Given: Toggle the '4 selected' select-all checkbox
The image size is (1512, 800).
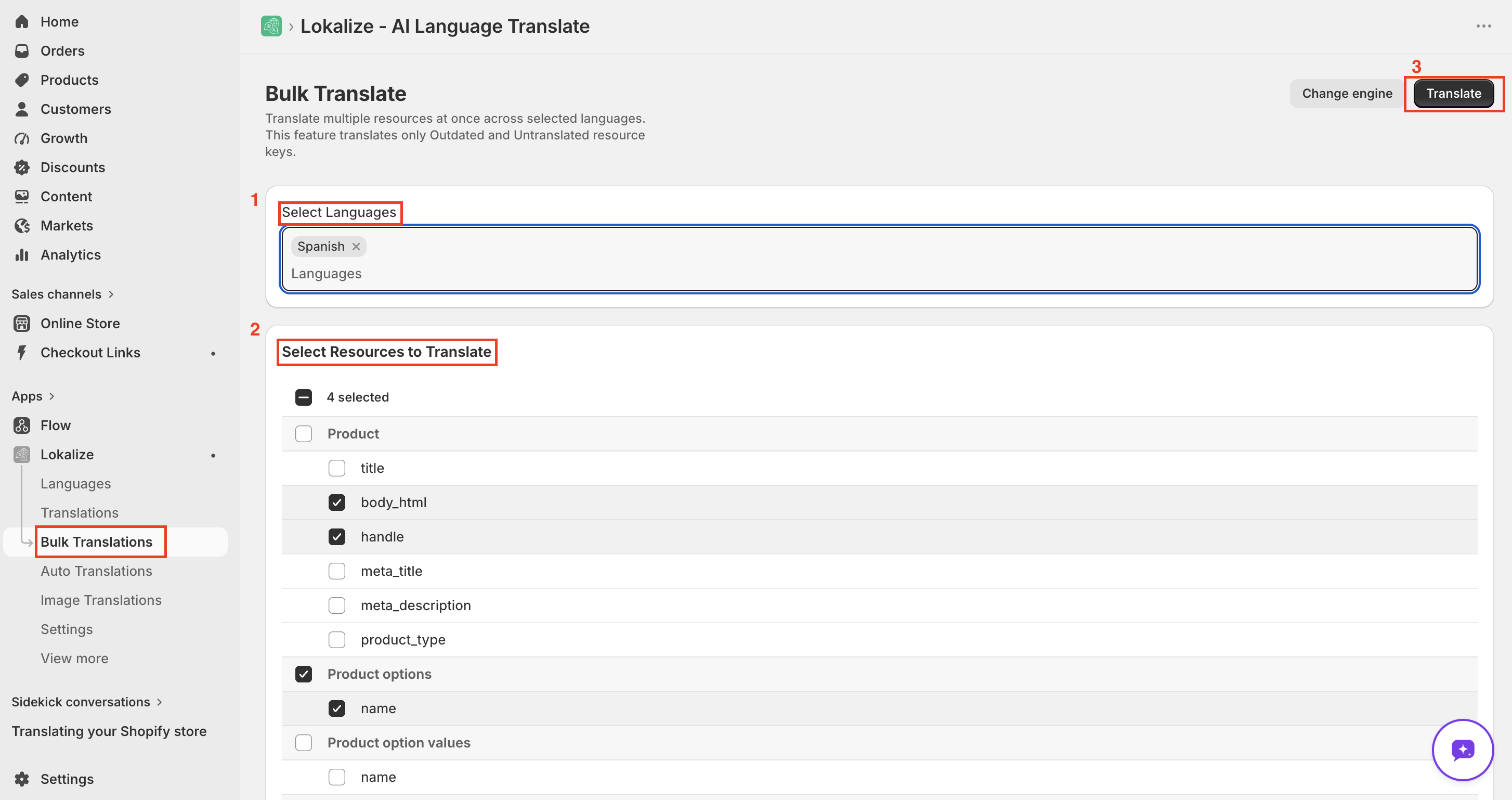Looking at the screenshot, I should [304, 397].
